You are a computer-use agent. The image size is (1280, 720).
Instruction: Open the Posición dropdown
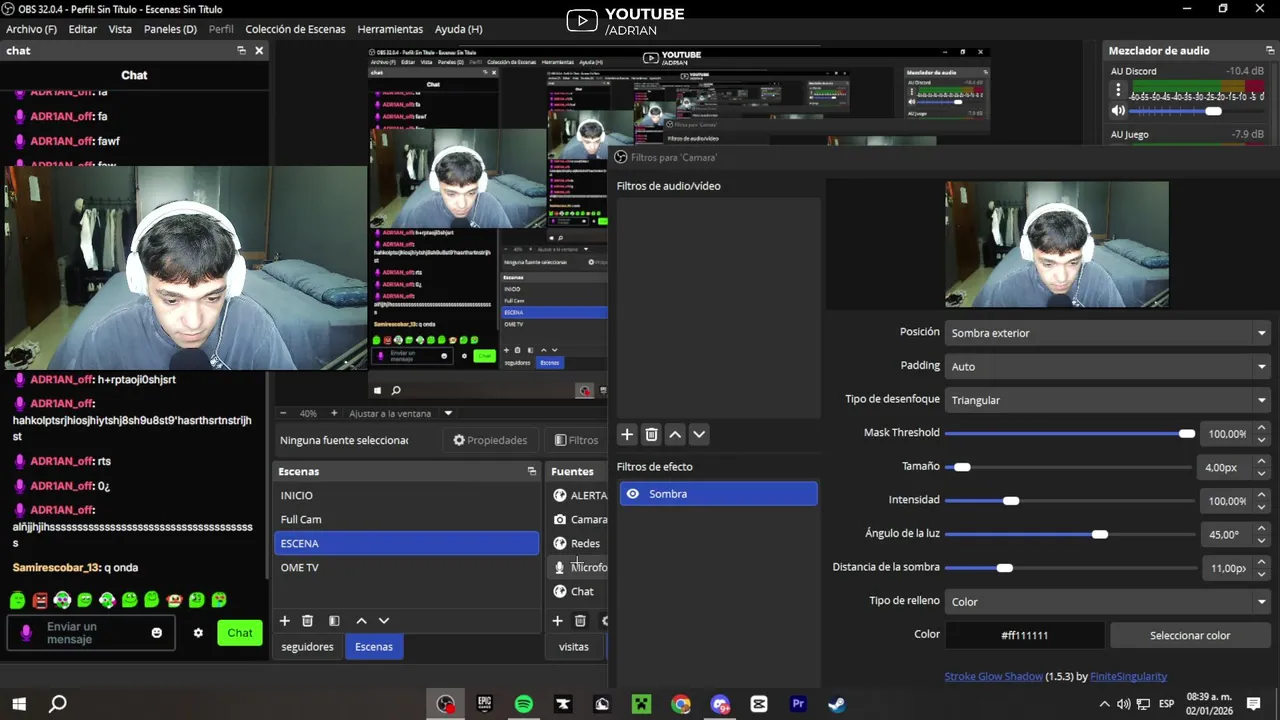click(x=1108, y=333)
